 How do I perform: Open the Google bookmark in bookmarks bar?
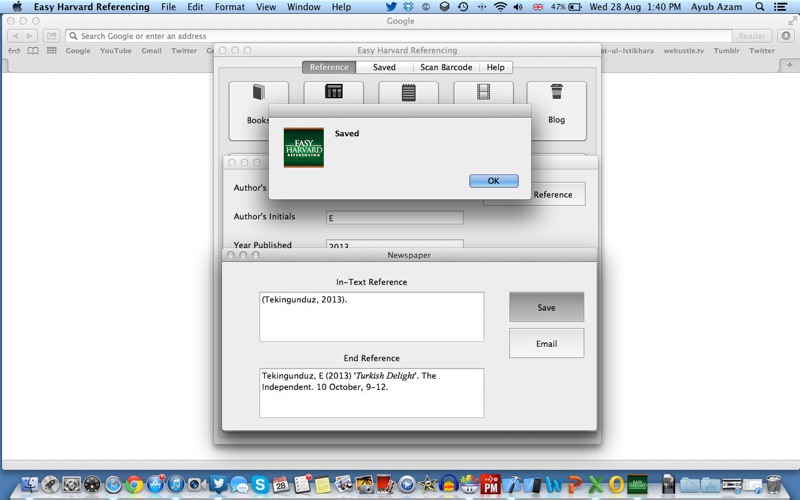point(78,51)
